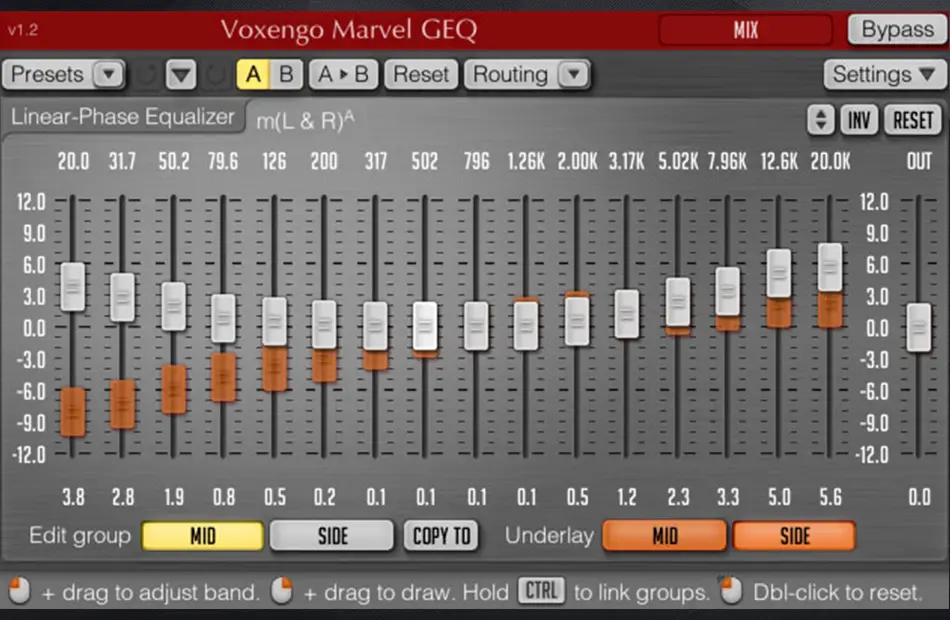The image size is (950, 620).
Task: Switch to state B
Action: [x=286, y=75]
